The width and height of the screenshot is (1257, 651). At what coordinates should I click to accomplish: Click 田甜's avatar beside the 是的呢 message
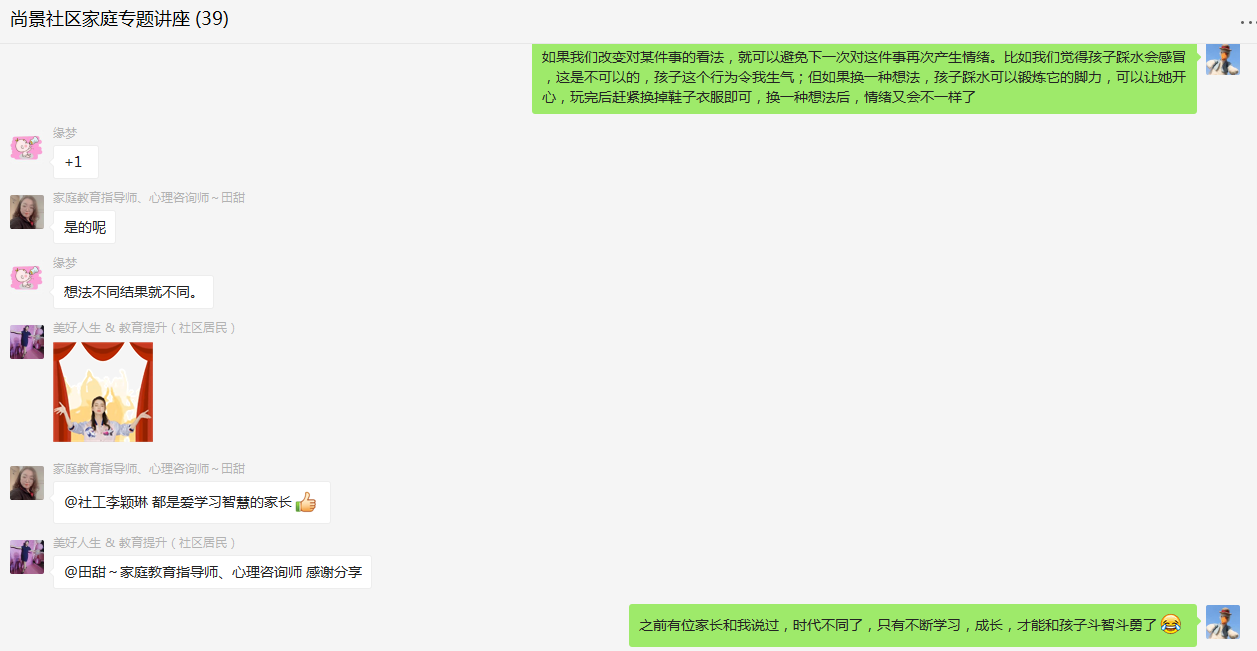[x=27, y=212]
